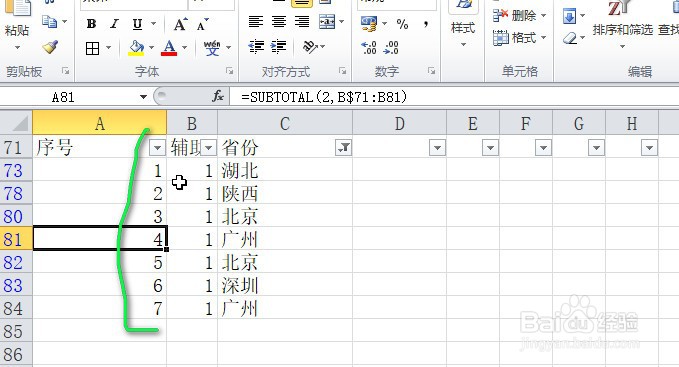The width and height of the screenshot is (679, 367).
Task: Open the filtered 省份 column filter button
Action: (x=343, y=148)
